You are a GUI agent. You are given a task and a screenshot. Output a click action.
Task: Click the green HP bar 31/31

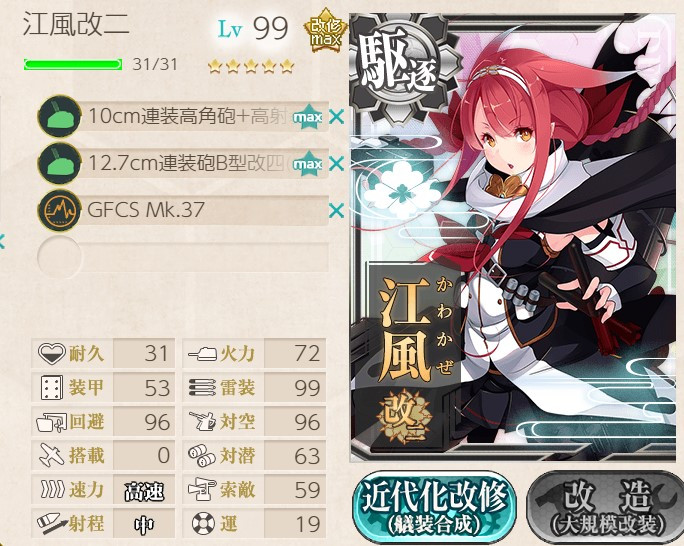coord(73,65)
